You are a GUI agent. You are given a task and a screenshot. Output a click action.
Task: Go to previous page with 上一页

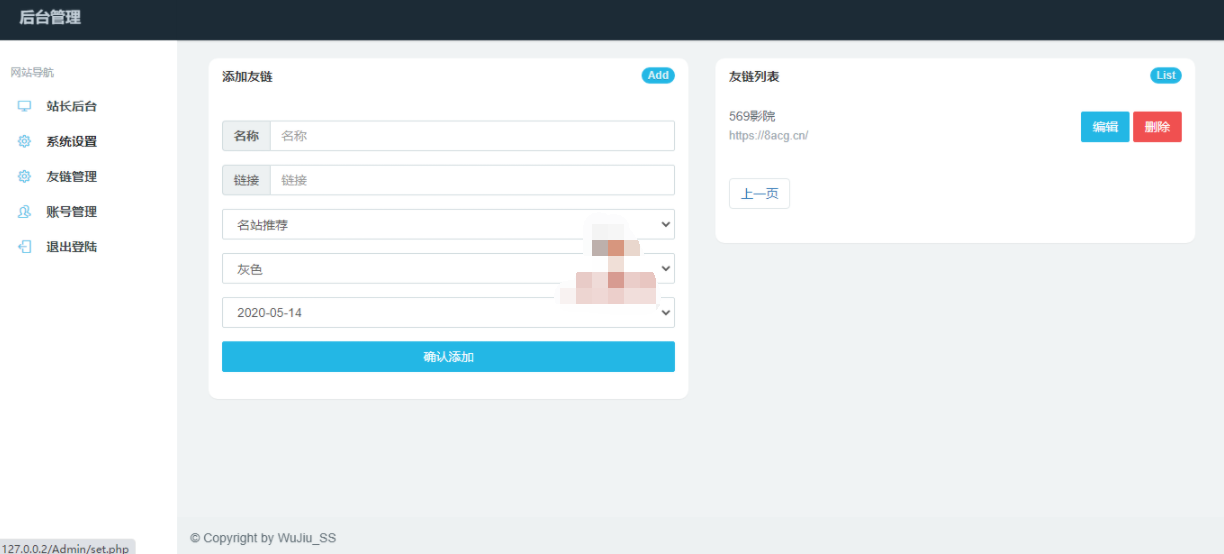tap(759, 194)
